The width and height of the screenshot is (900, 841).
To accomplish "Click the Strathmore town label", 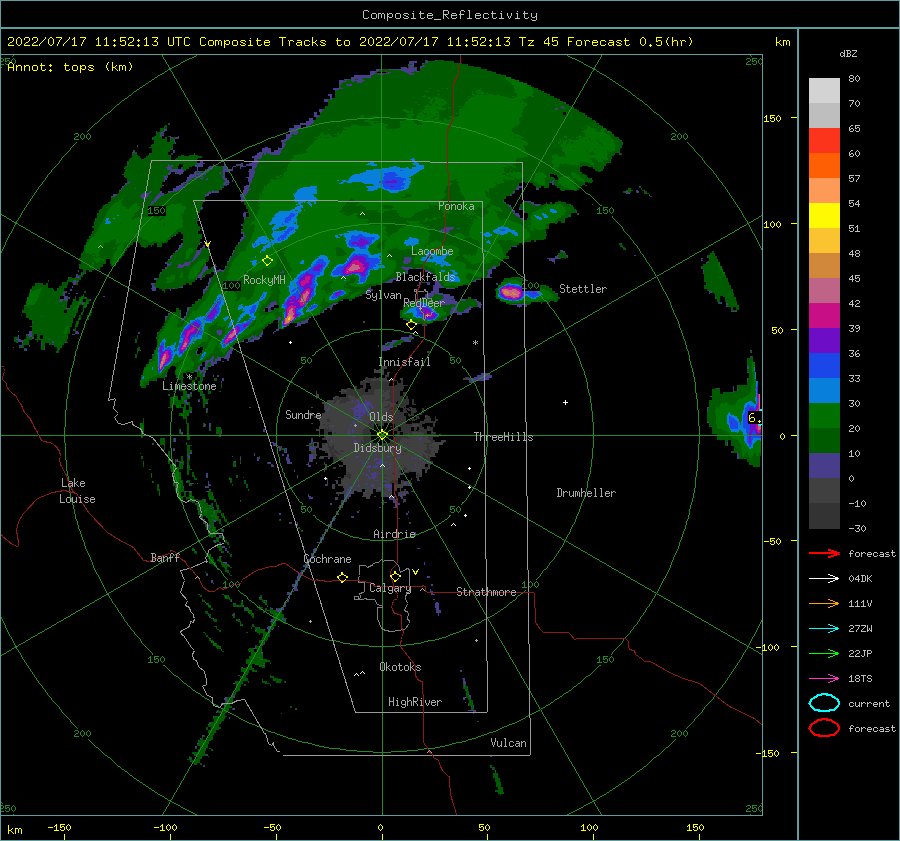I will coord(486,592).
